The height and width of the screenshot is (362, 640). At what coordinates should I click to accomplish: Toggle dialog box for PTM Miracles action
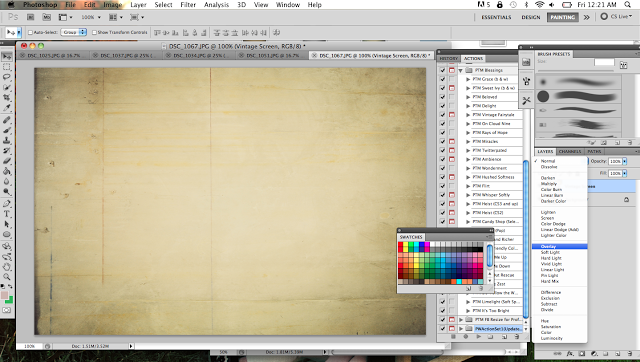coord(452,141)
